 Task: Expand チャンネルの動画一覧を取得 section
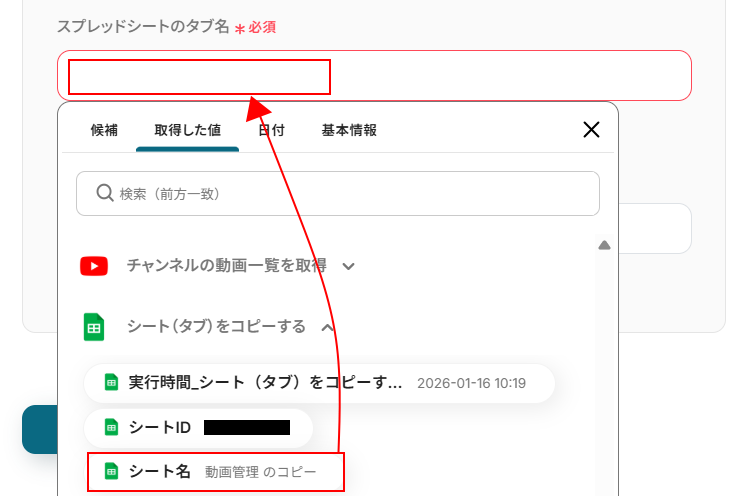click(x=349, y=266)
